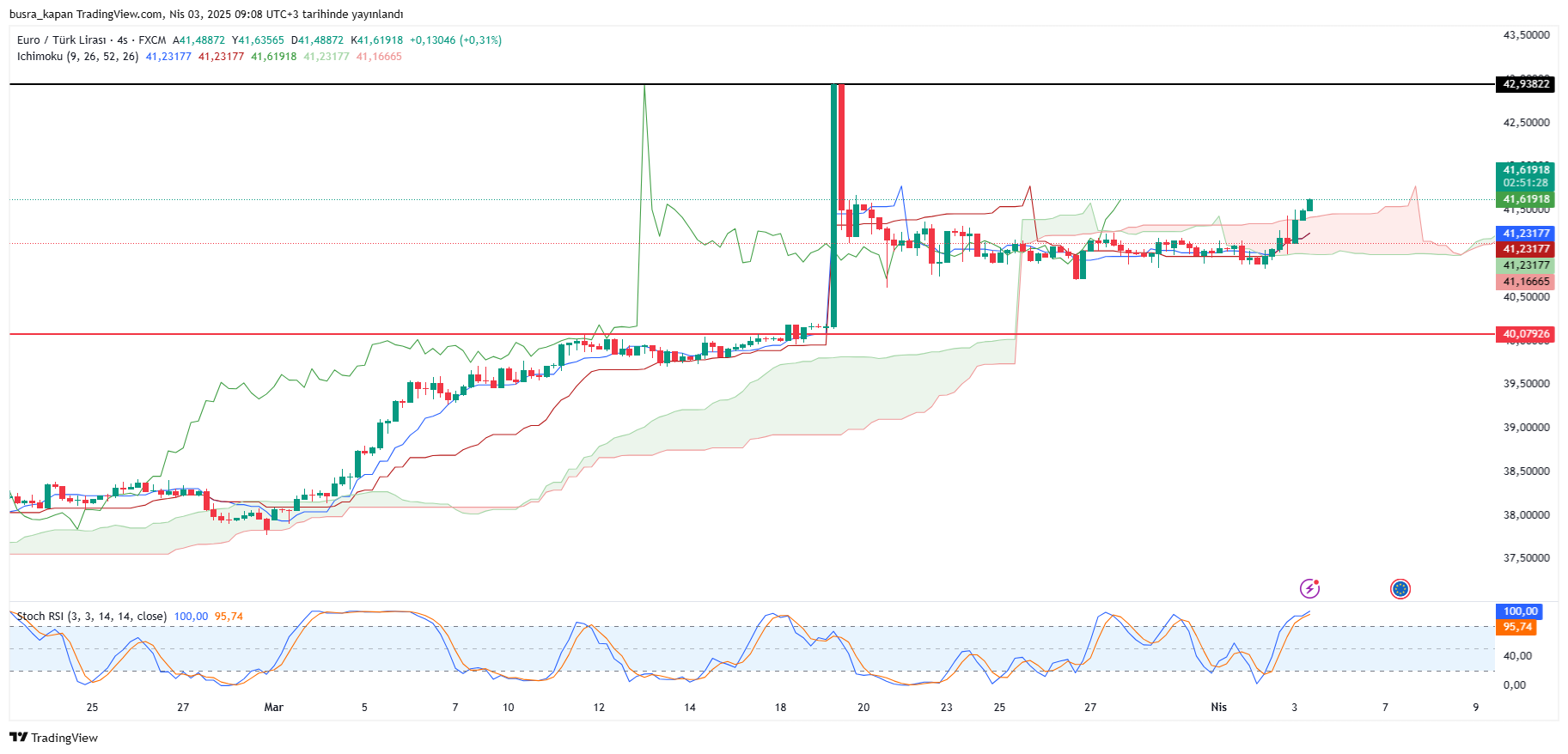The width and height of the screenshot is (1568, 754).
Task: Click the orange 95,74 Stoch RSI label
Action: tap(1518, 627)
